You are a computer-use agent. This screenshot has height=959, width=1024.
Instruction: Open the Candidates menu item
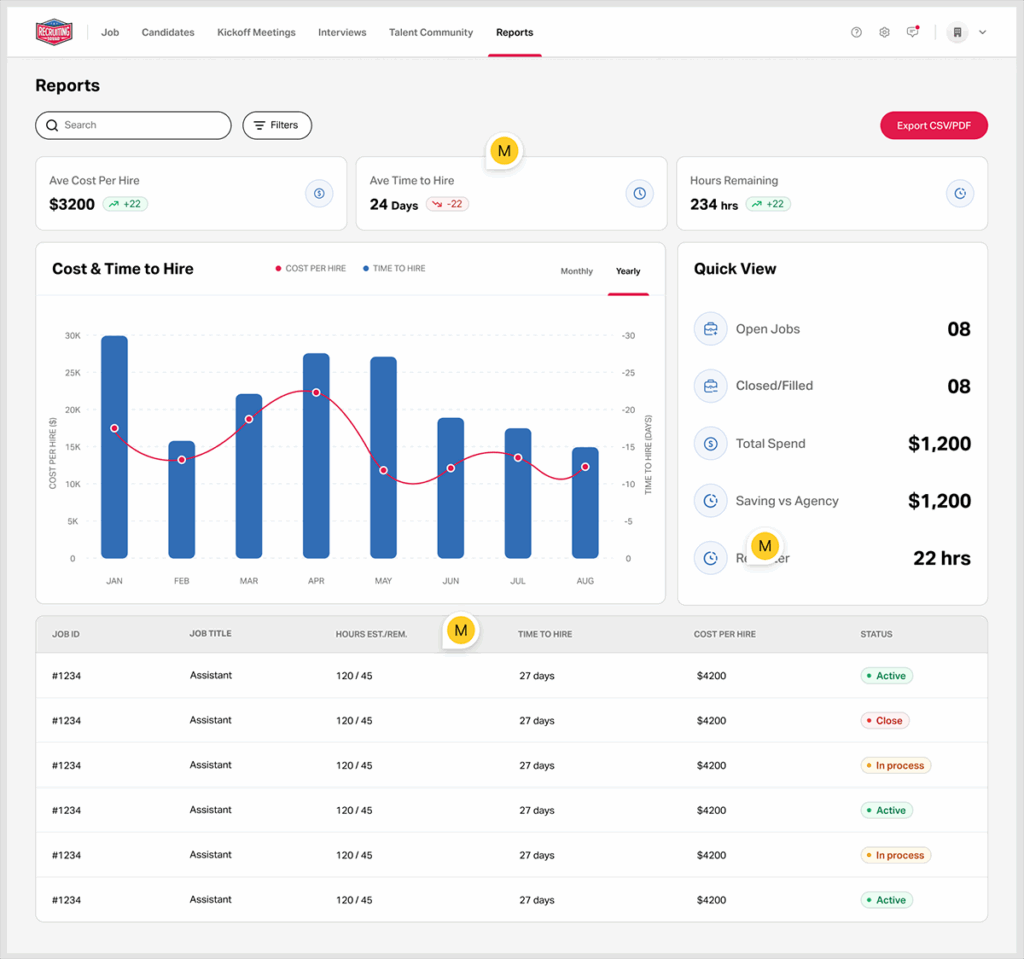tap(167, 31)
